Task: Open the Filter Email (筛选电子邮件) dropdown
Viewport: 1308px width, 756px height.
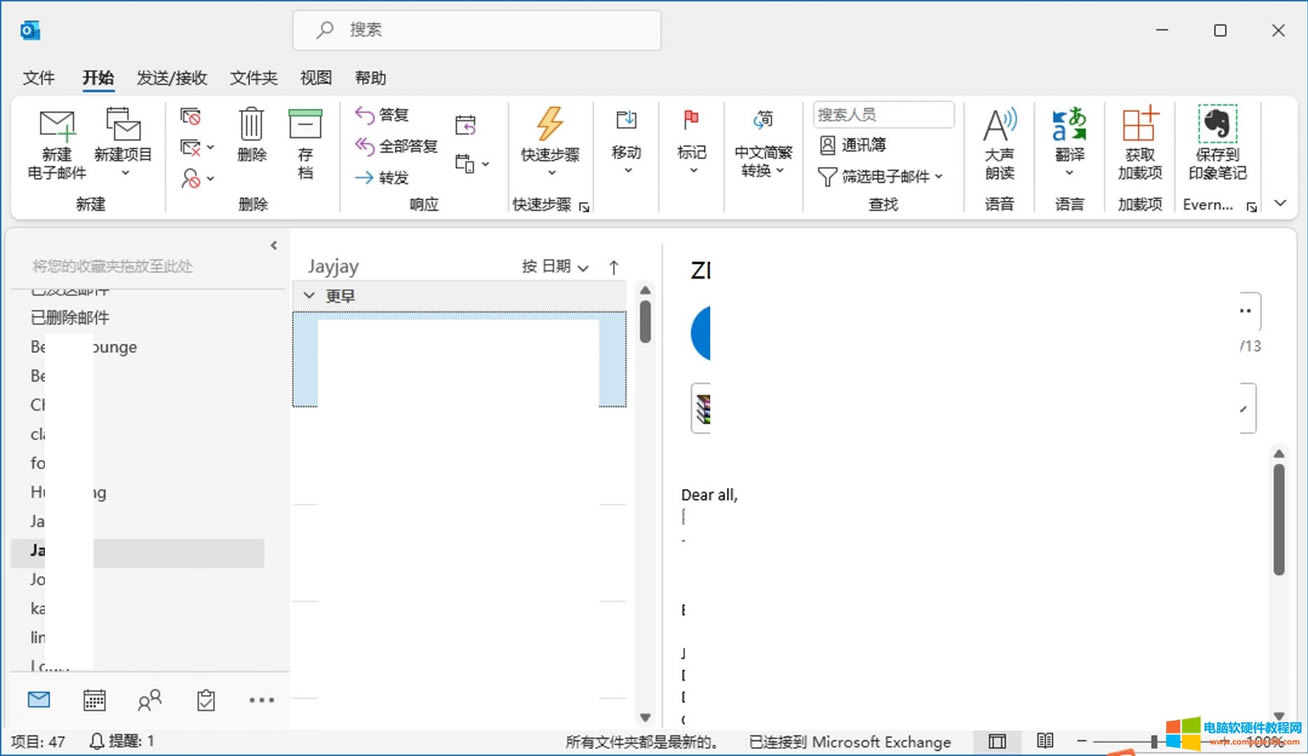Action: (x=880, y=176)
